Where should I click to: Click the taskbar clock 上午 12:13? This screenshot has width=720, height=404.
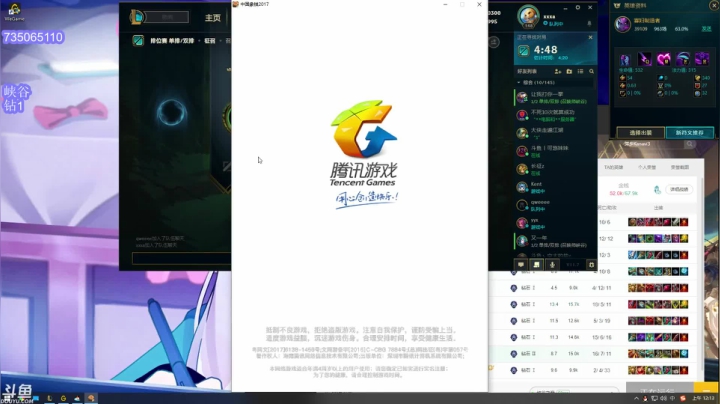pos(703,398)
